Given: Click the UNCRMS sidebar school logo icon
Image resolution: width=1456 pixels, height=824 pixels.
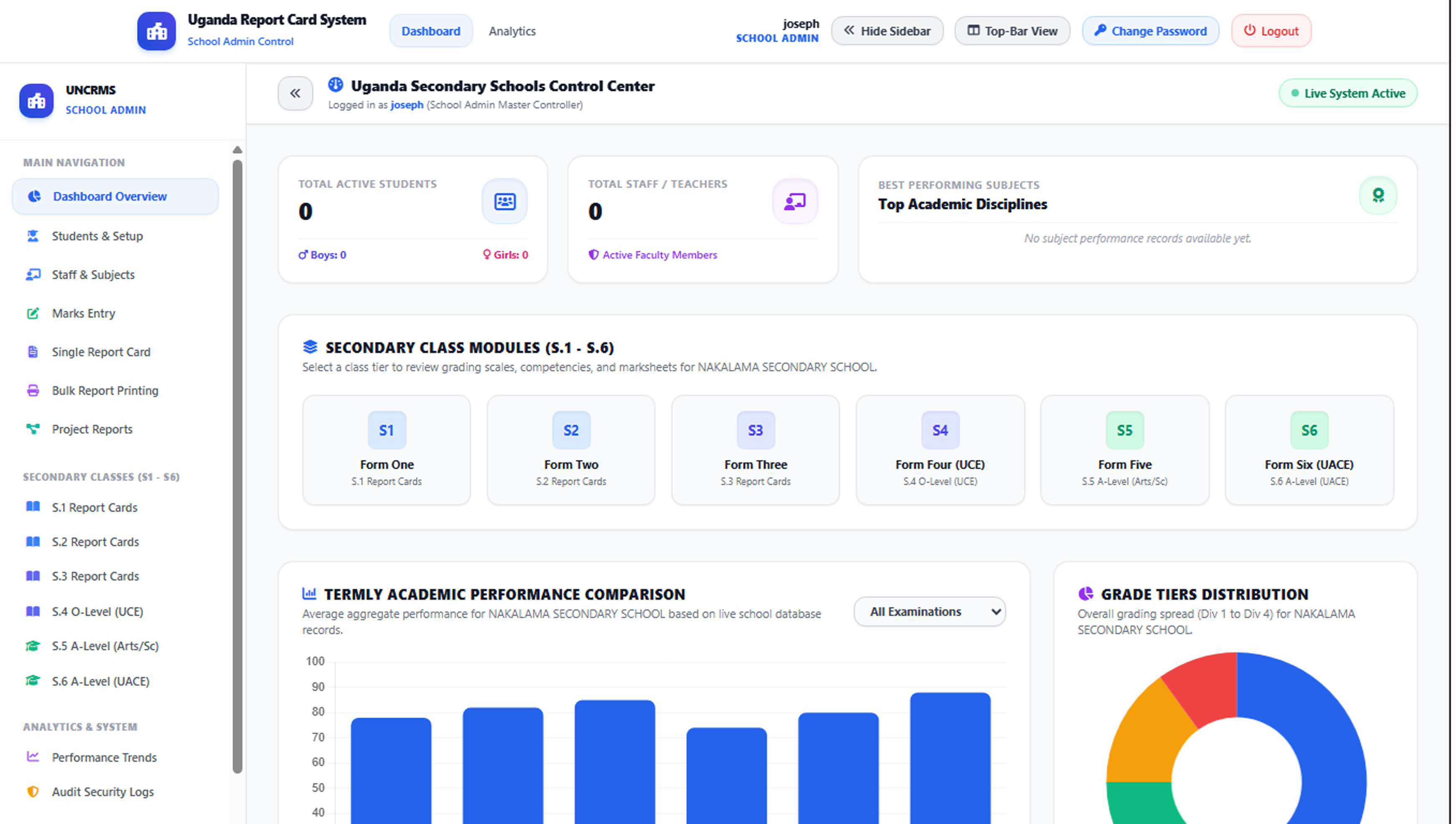Looking at the screenshot, I should point(36,101).
